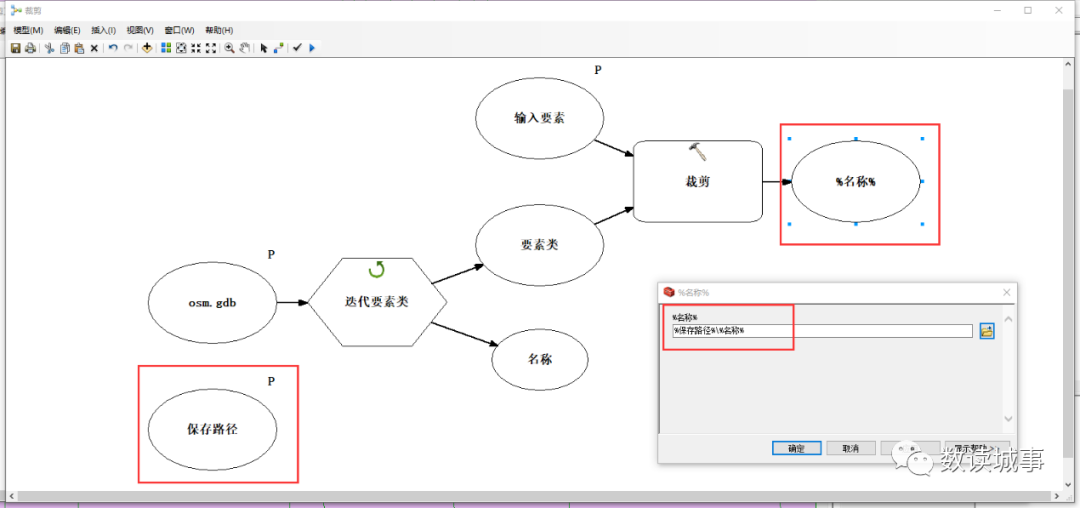Viewport: 1080px width, 508px height.
Task: Select the 迭代要素类 iterator hexagon
Action: 377,301
